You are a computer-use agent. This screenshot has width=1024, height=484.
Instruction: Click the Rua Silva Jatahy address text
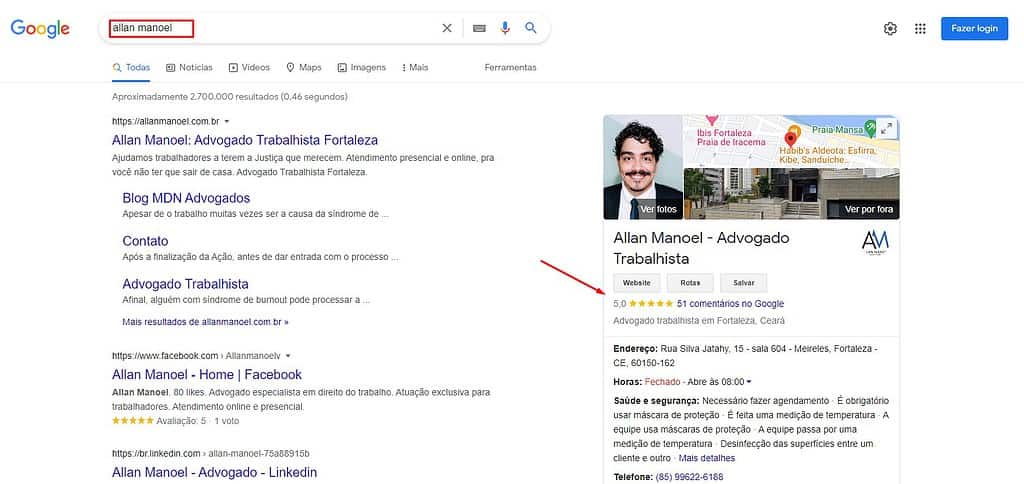point(746,355)
